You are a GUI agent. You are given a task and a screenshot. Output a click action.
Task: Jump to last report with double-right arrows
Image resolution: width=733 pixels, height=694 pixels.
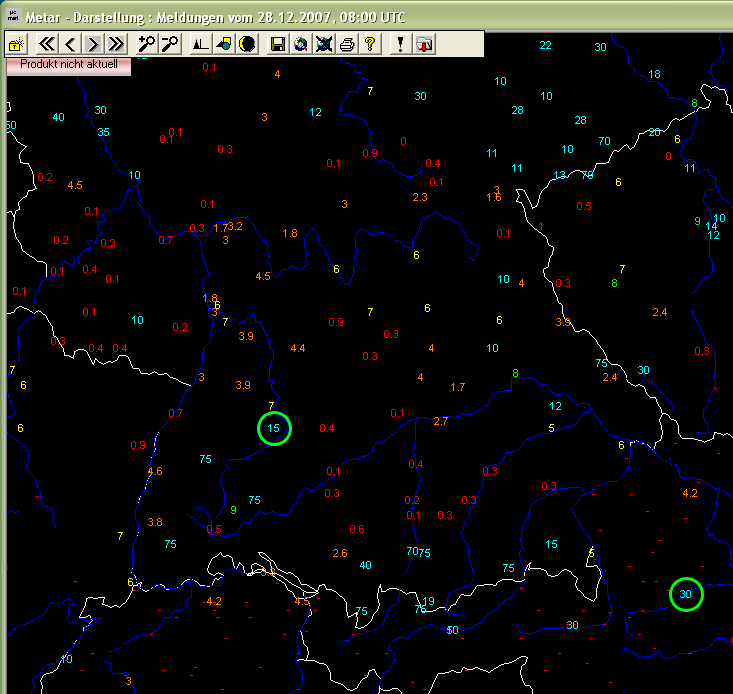pos(116,44)
